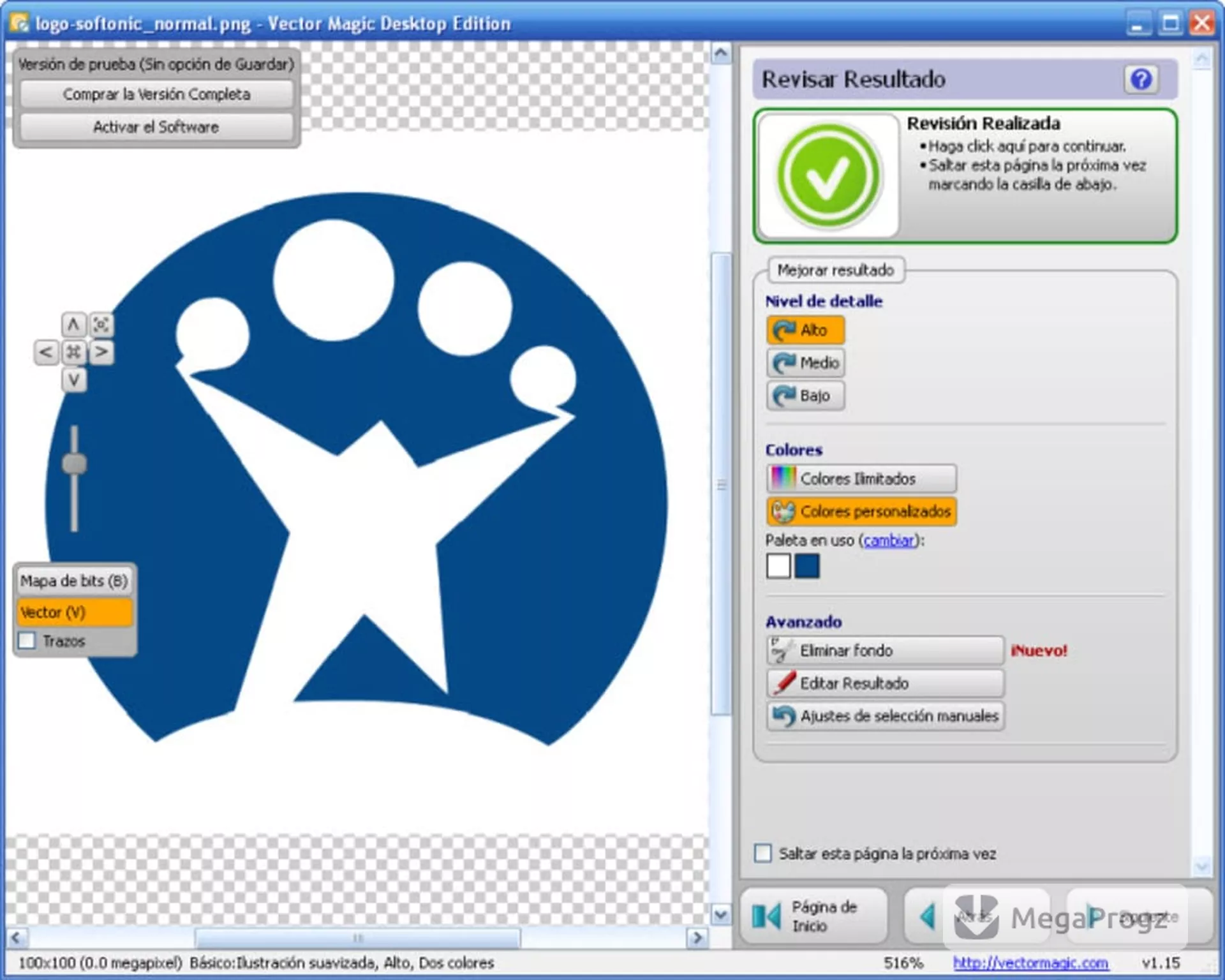Click the horizontal scrollbar thumb

[x=357, y=938]
